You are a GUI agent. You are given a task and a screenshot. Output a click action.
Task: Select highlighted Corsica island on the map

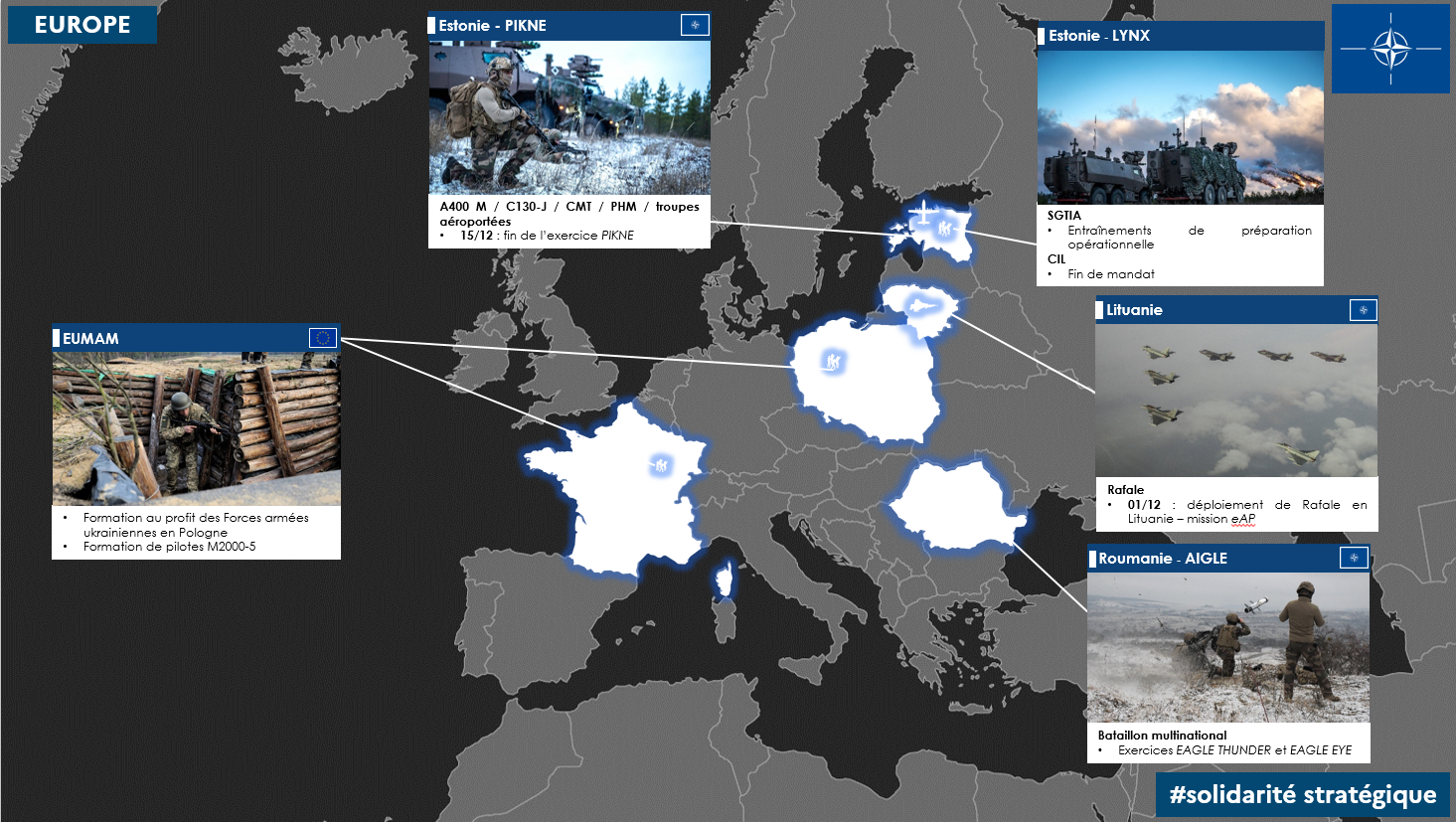726,580
